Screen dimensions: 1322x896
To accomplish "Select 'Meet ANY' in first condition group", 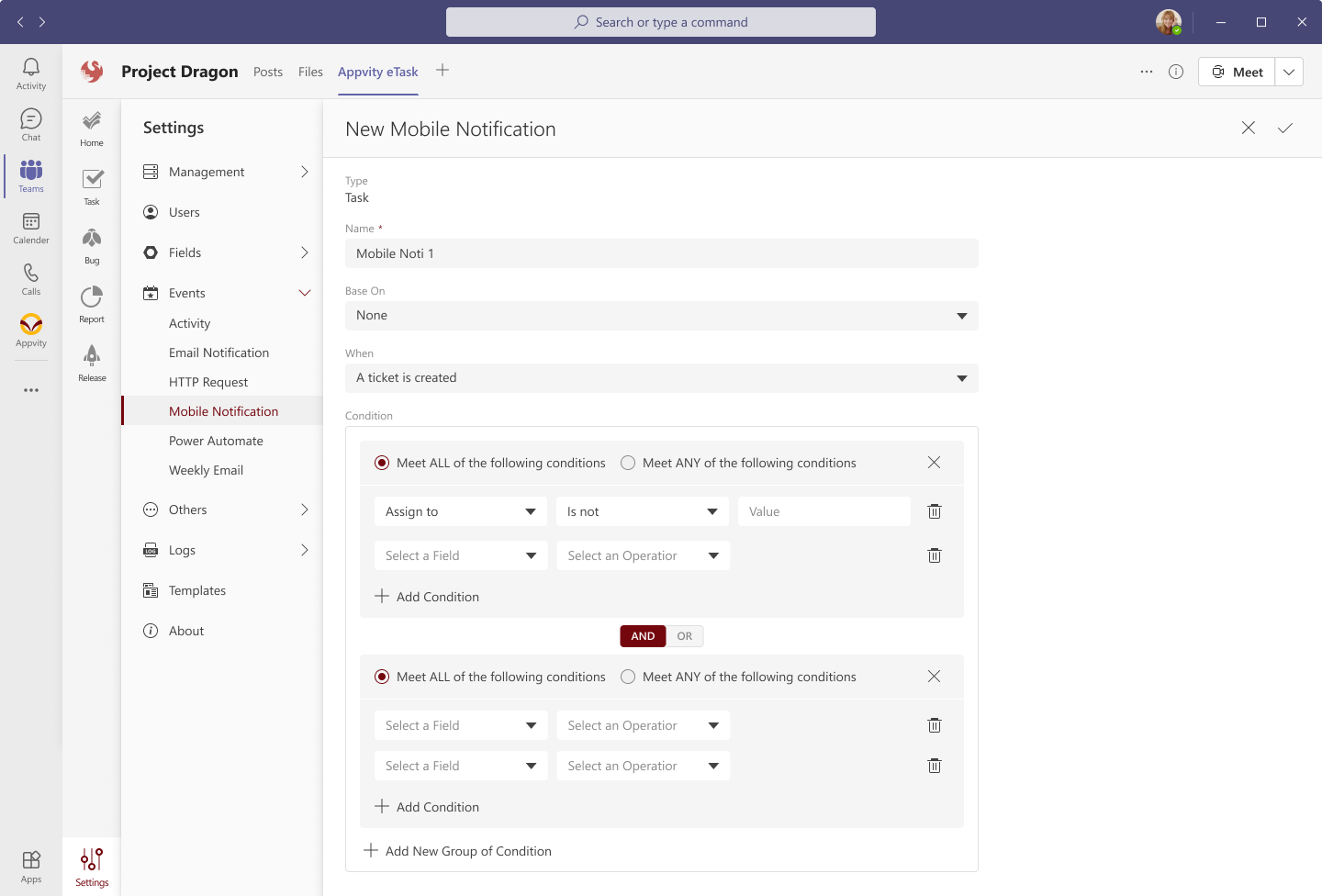I will (x=628, y=463).
